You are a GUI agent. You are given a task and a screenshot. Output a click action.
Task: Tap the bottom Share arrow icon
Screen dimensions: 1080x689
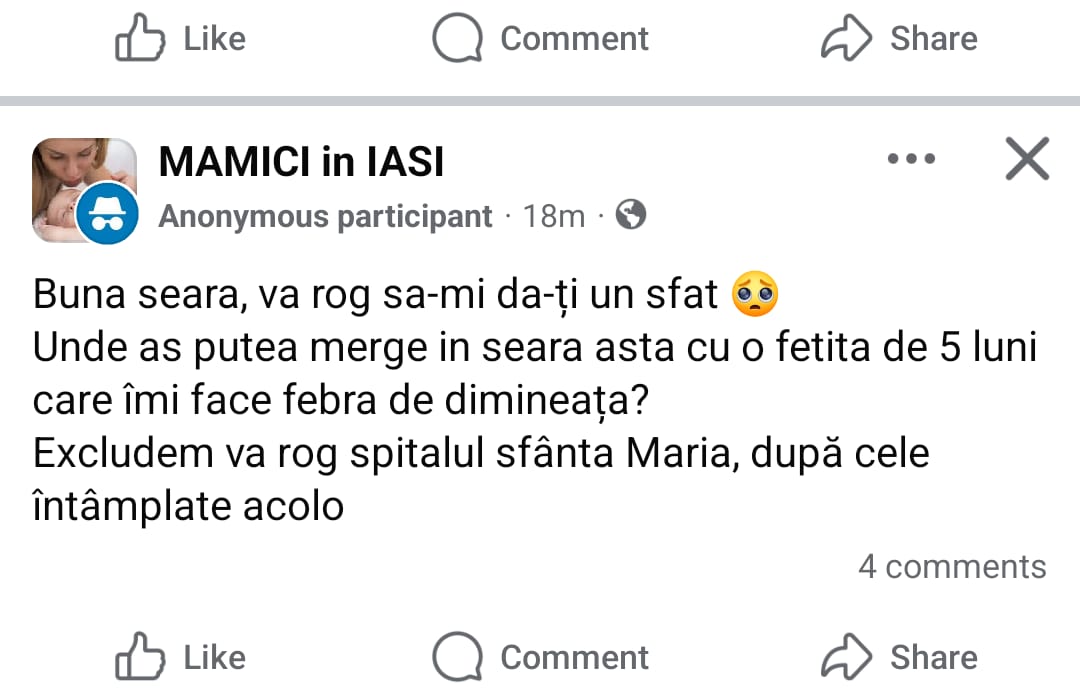pos(846,657)
